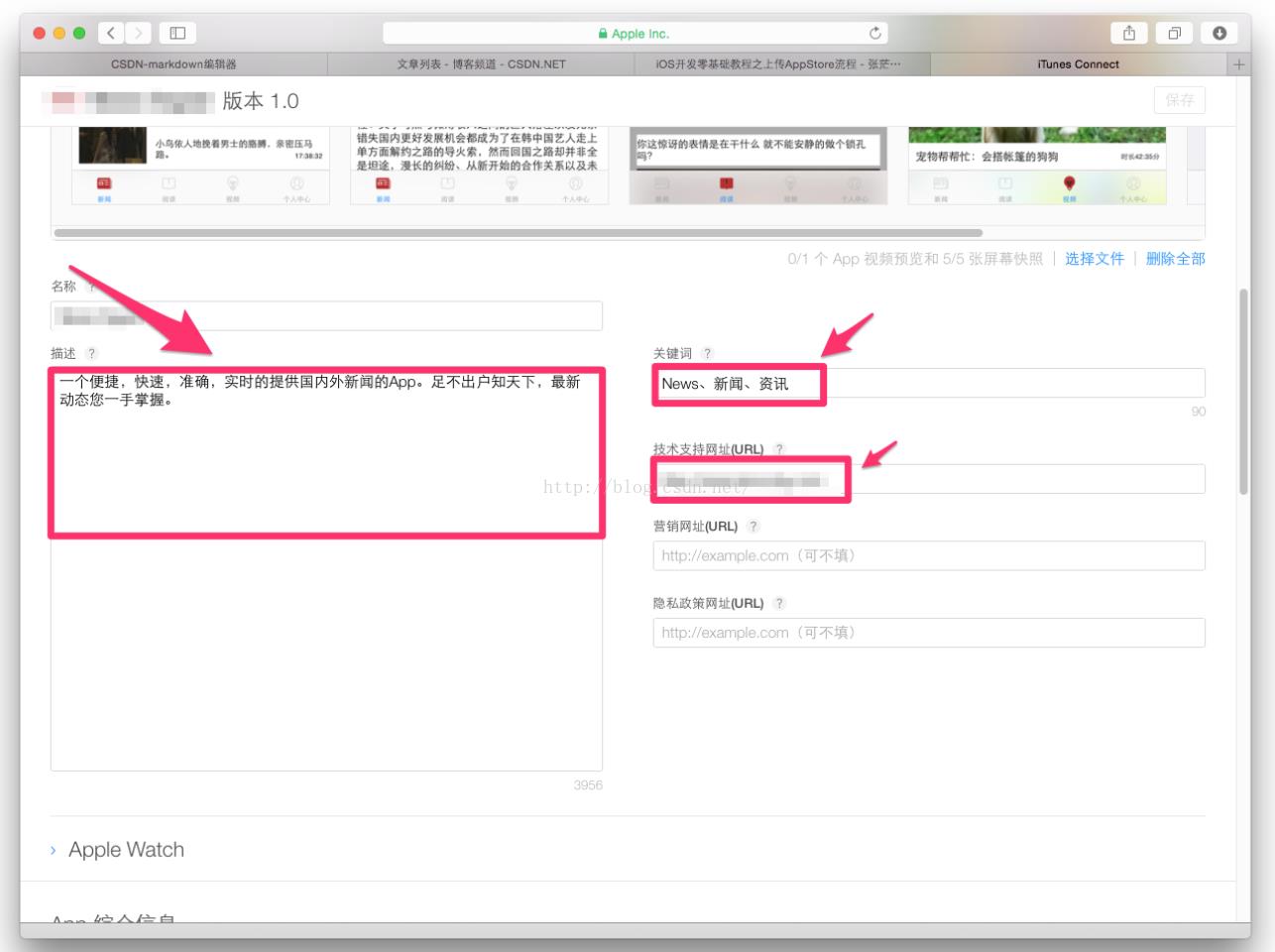This screenshot has height=952, width=1275.
Task: Open help icon next to 隐私政策网址(URL)
Action: pos(779,603)
